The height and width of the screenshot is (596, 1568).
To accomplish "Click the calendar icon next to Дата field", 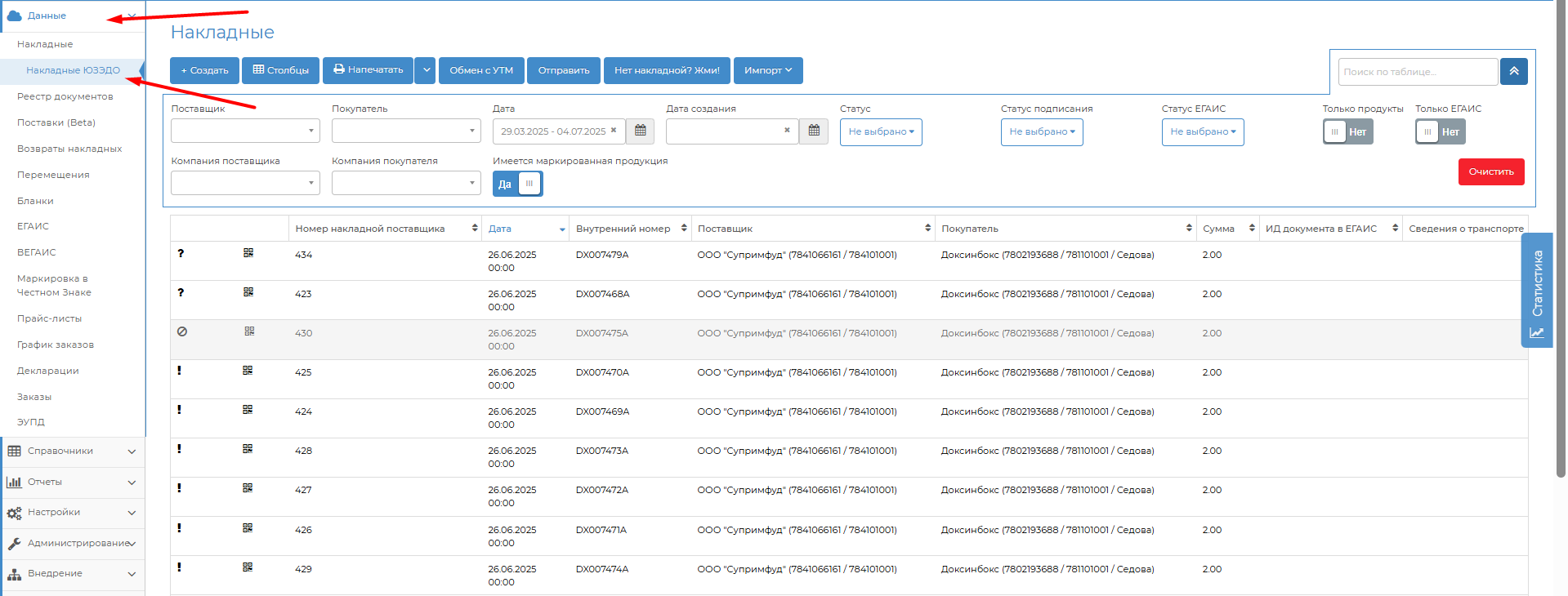I will 641,131.
